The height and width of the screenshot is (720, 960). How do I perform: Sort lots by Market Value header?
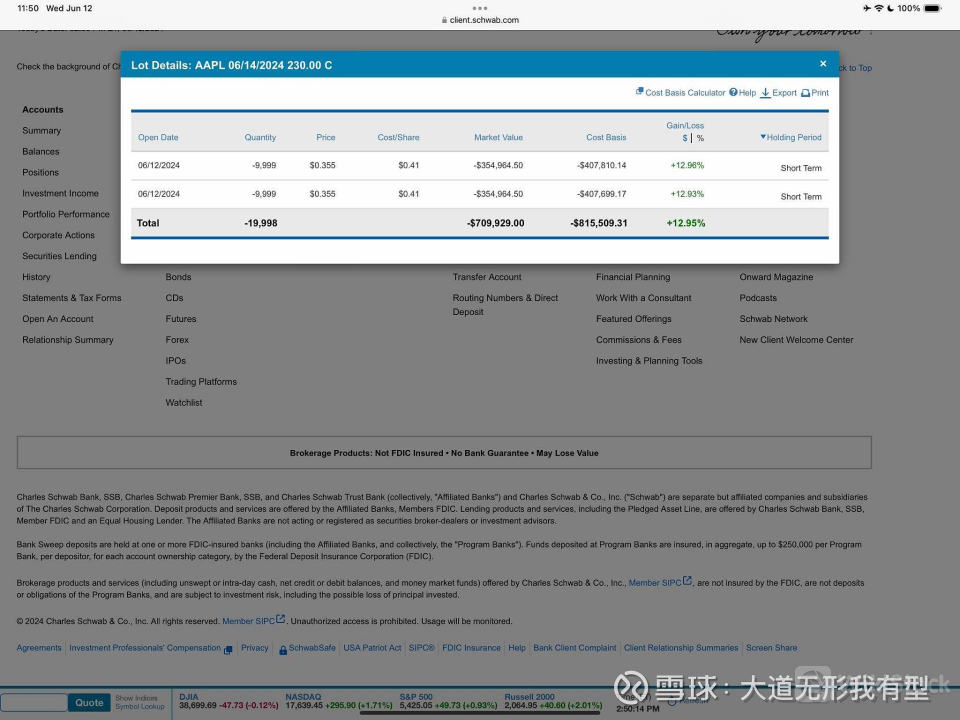pyautogui.click(x=498, y=138)
